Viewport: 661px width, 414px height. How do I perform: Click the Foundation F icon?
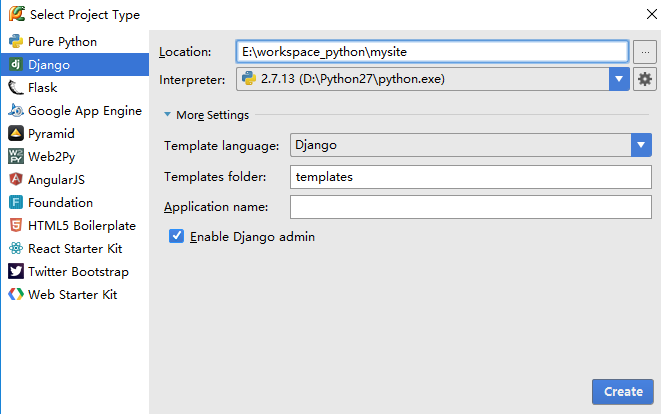pyautogui.click(x=16, y=202)
